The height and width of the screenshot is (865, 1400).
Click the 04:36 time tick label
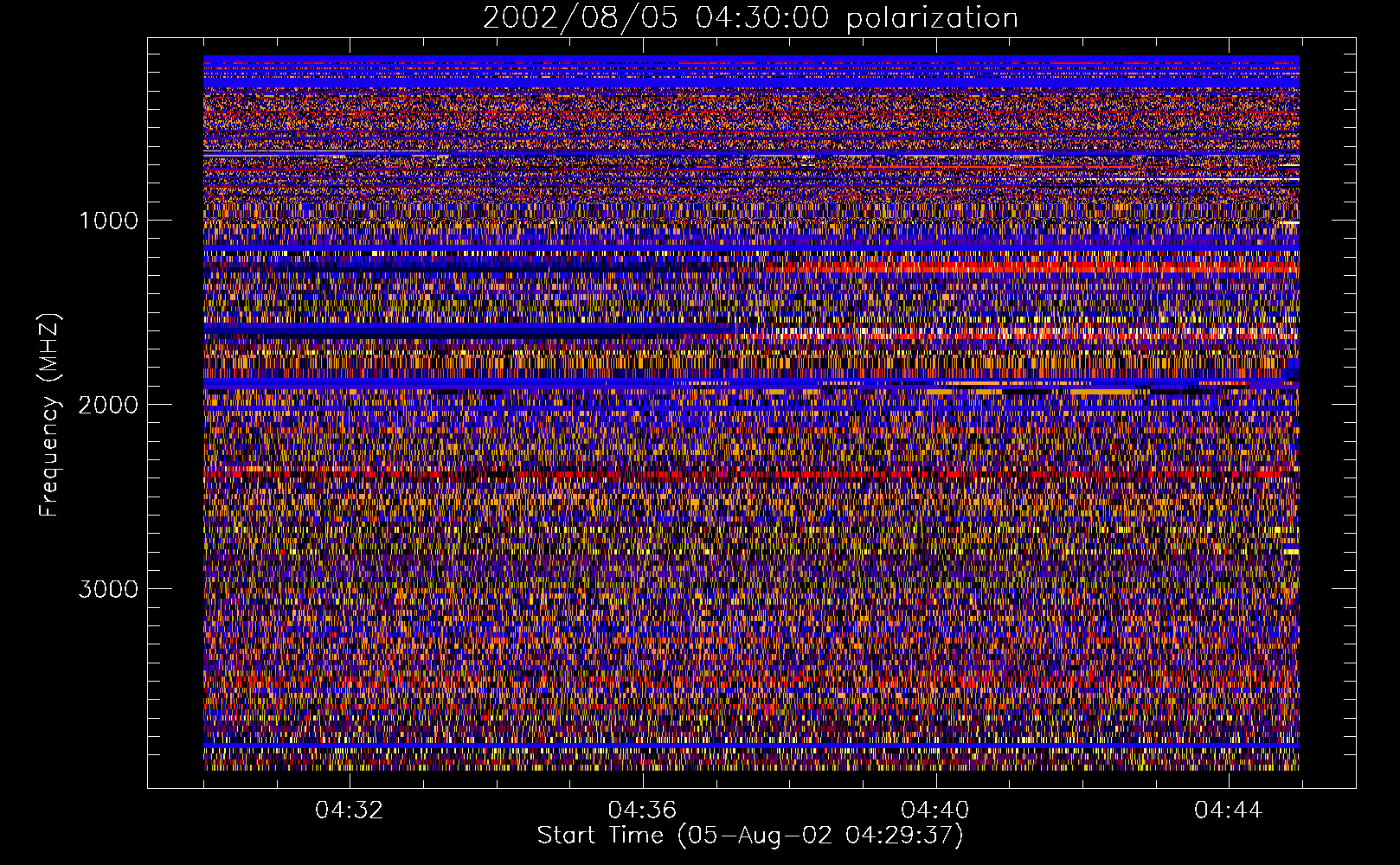(x=642, y=811)
